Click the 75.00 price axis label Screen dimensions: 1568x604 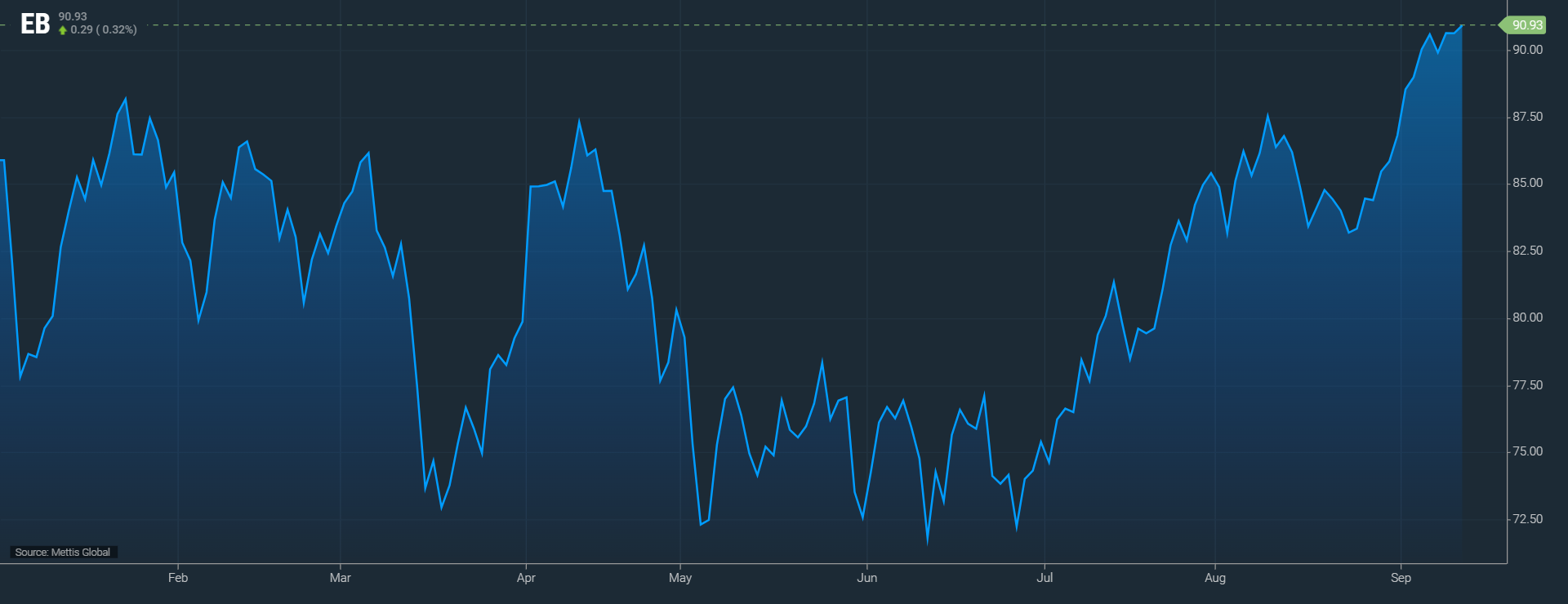point(1527,451)
